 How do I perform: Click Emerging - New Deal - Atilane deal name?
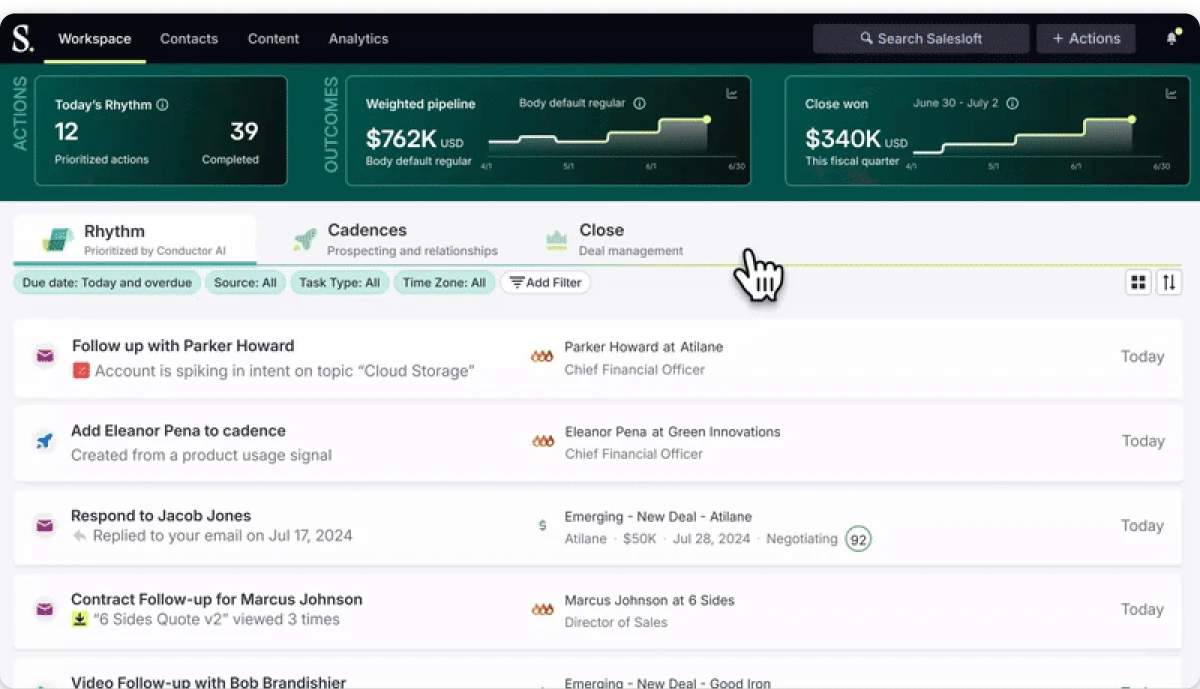pos(658,517)
